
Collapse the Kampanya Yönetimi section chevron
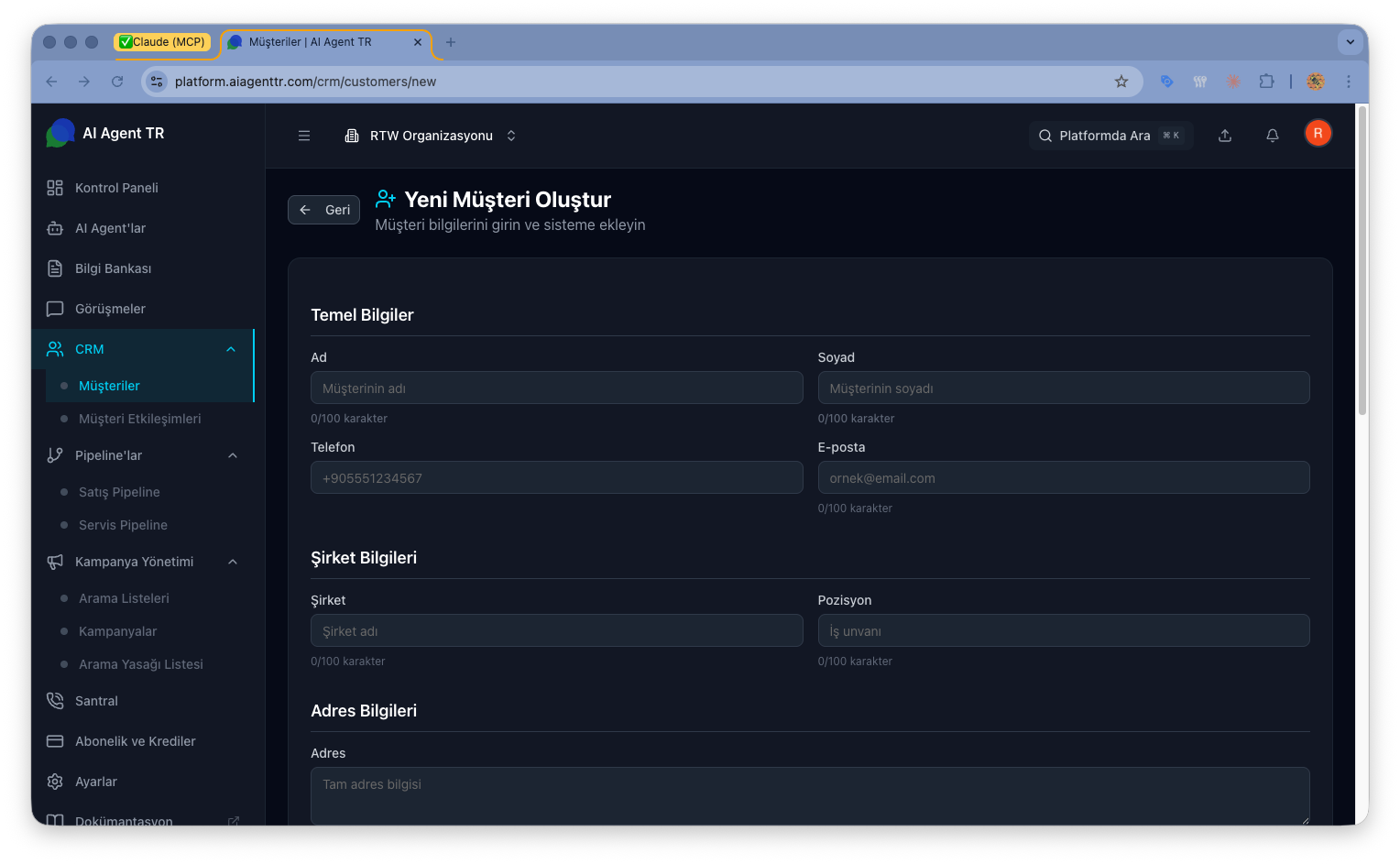coord(233,562)
